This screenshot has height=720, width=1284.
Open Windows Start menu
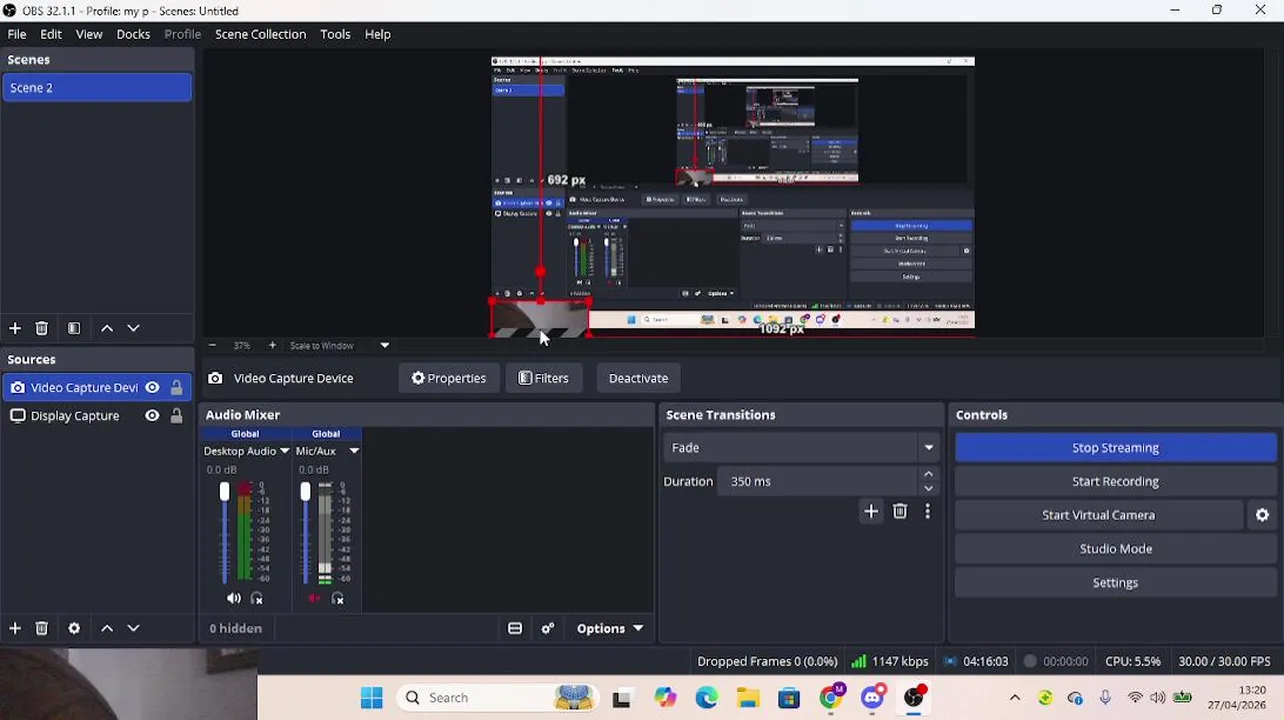click(x=372, y=698)
